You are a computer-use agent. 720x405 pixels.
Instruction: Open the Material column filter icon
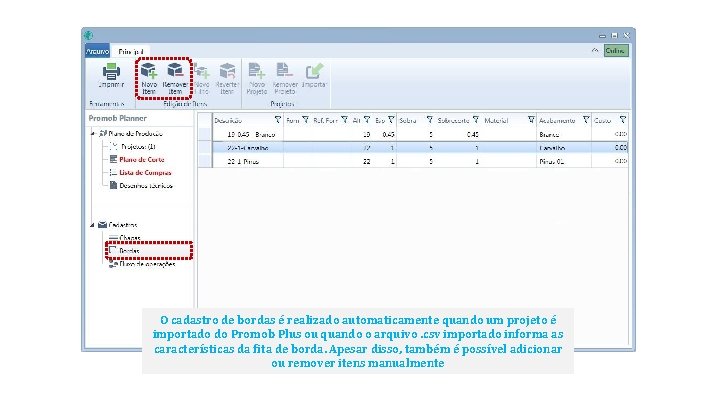(531, 120)
